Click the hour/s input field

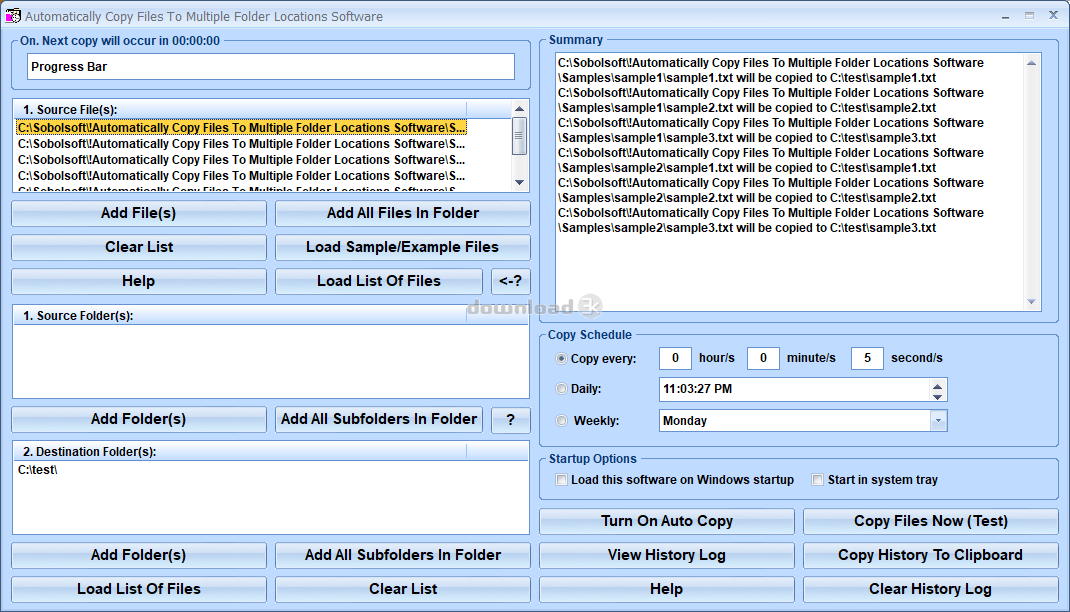coord(675,358)
